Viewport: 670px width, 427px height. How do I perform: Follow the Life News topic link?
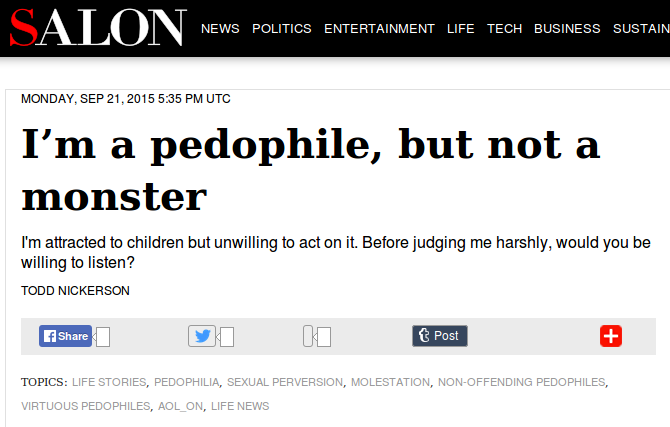240,406
